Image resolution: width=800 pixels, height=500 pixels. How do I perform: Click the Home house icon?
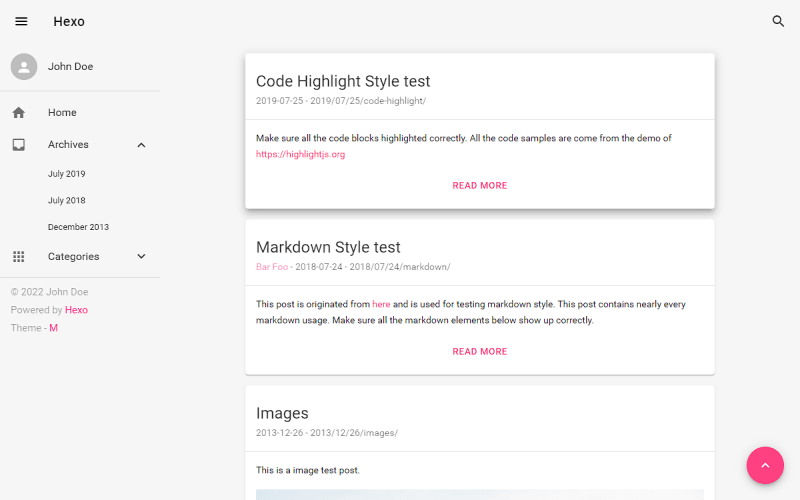(x=19, y=113)
